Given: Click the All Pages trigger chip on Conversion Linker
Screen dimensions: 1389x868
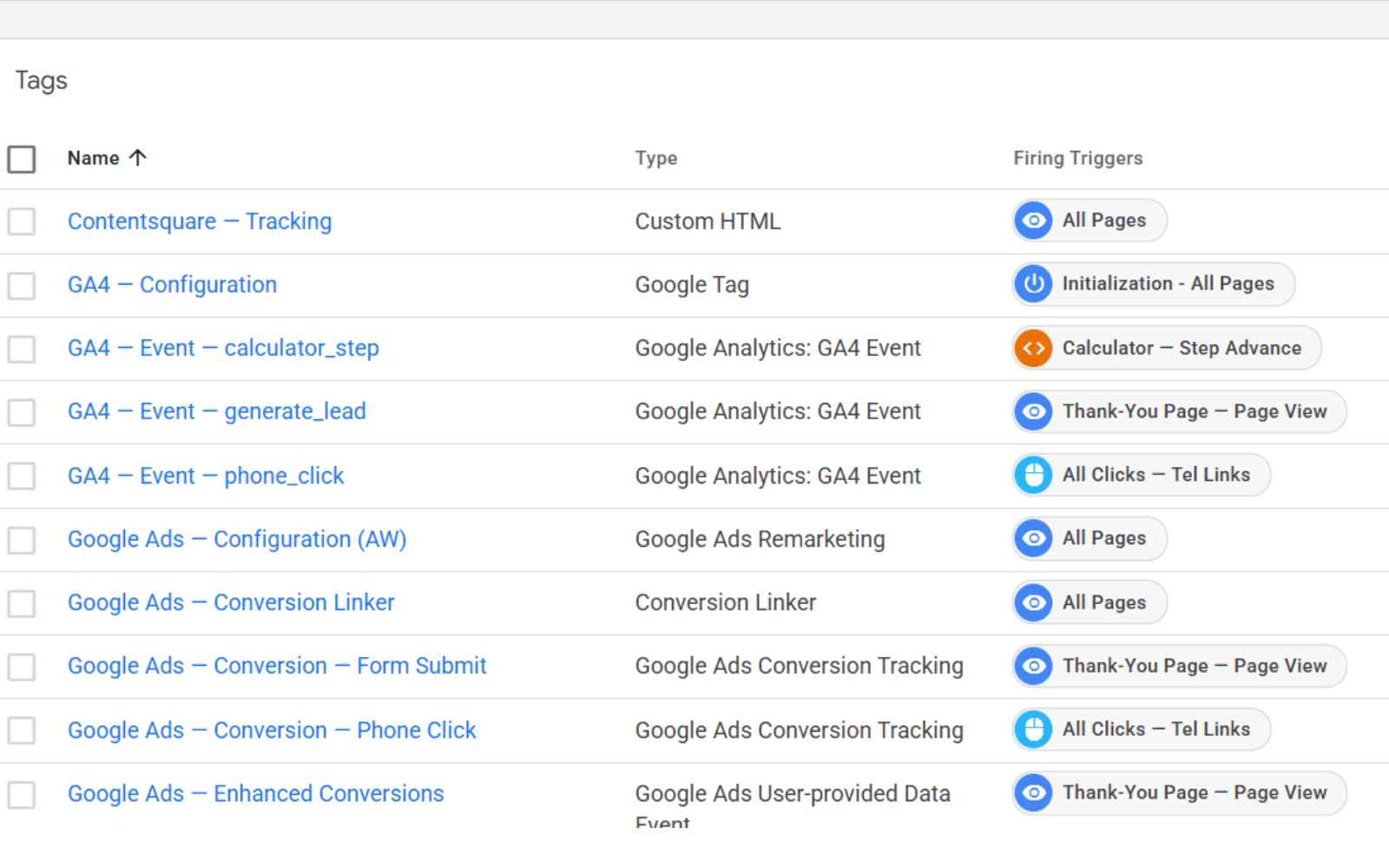Looking at the screenshot, I should pyautogui.click(x=1088, y=602).
